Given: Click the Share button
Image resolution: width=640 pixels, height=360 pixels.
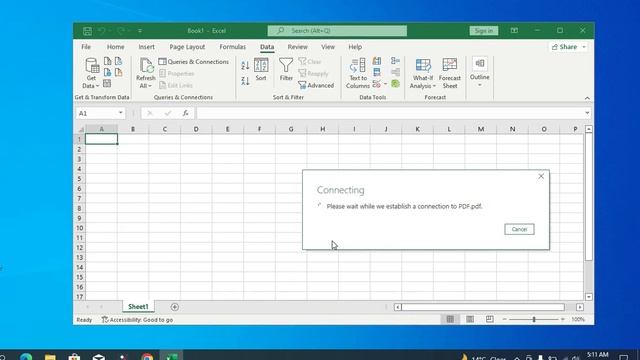Looking at the screenshot, I should tap(569, 47).
